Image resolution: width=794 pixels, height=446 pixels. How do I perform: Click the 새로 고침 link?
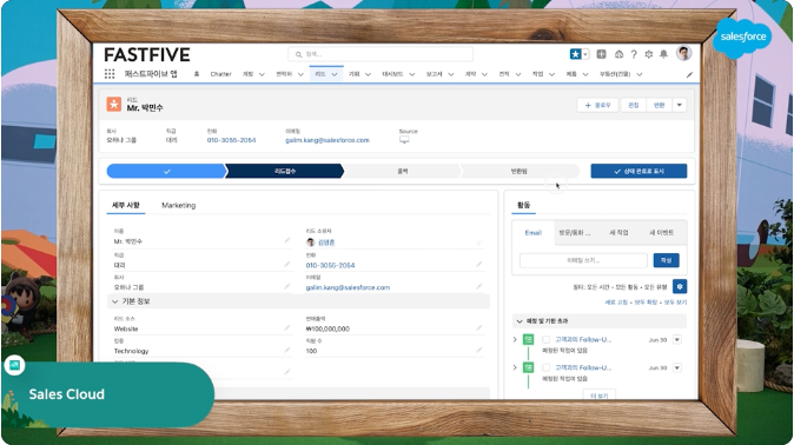tap(616, 302)
